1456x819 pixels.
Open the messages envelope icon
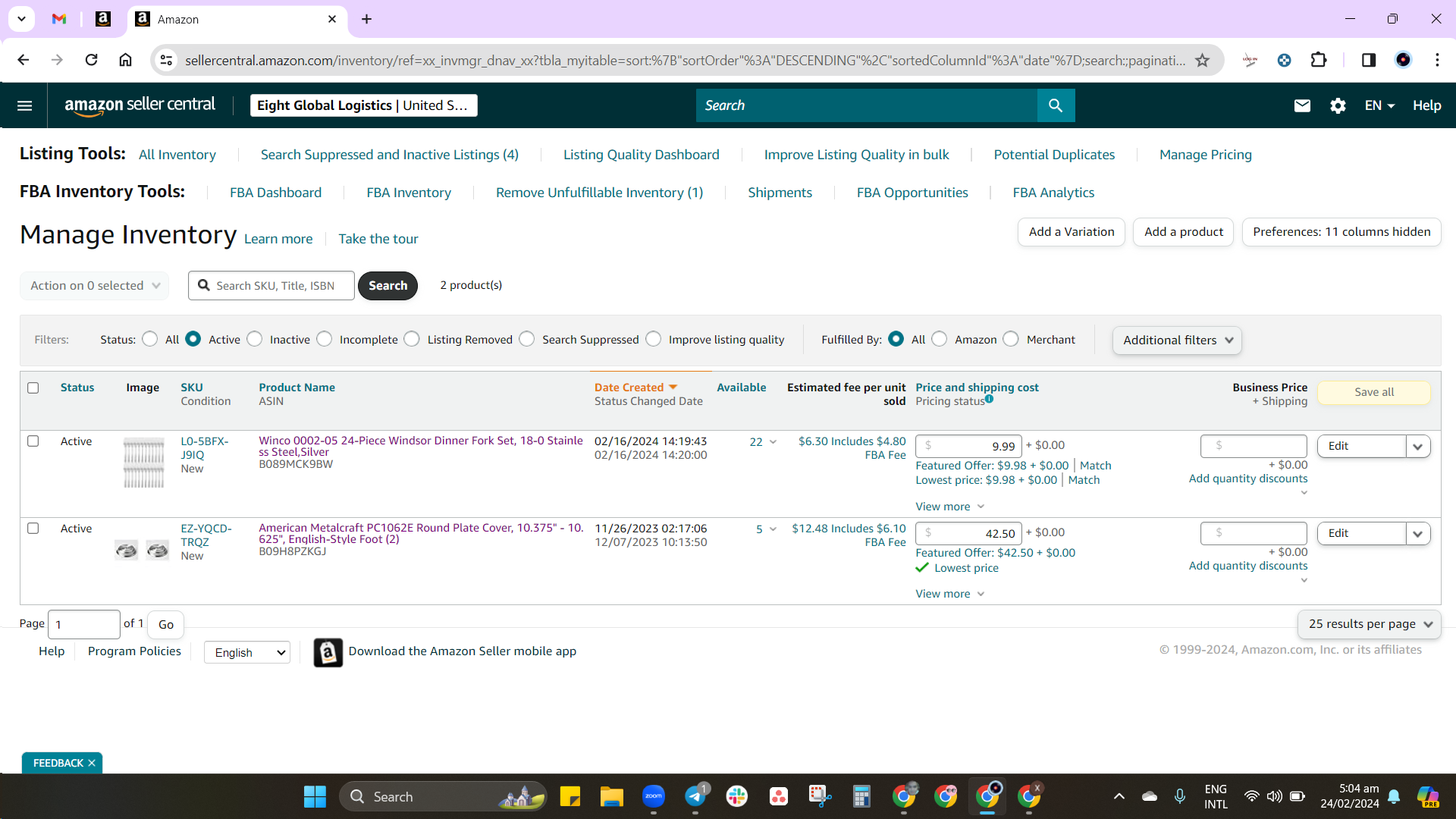(x=1302, y=105)
